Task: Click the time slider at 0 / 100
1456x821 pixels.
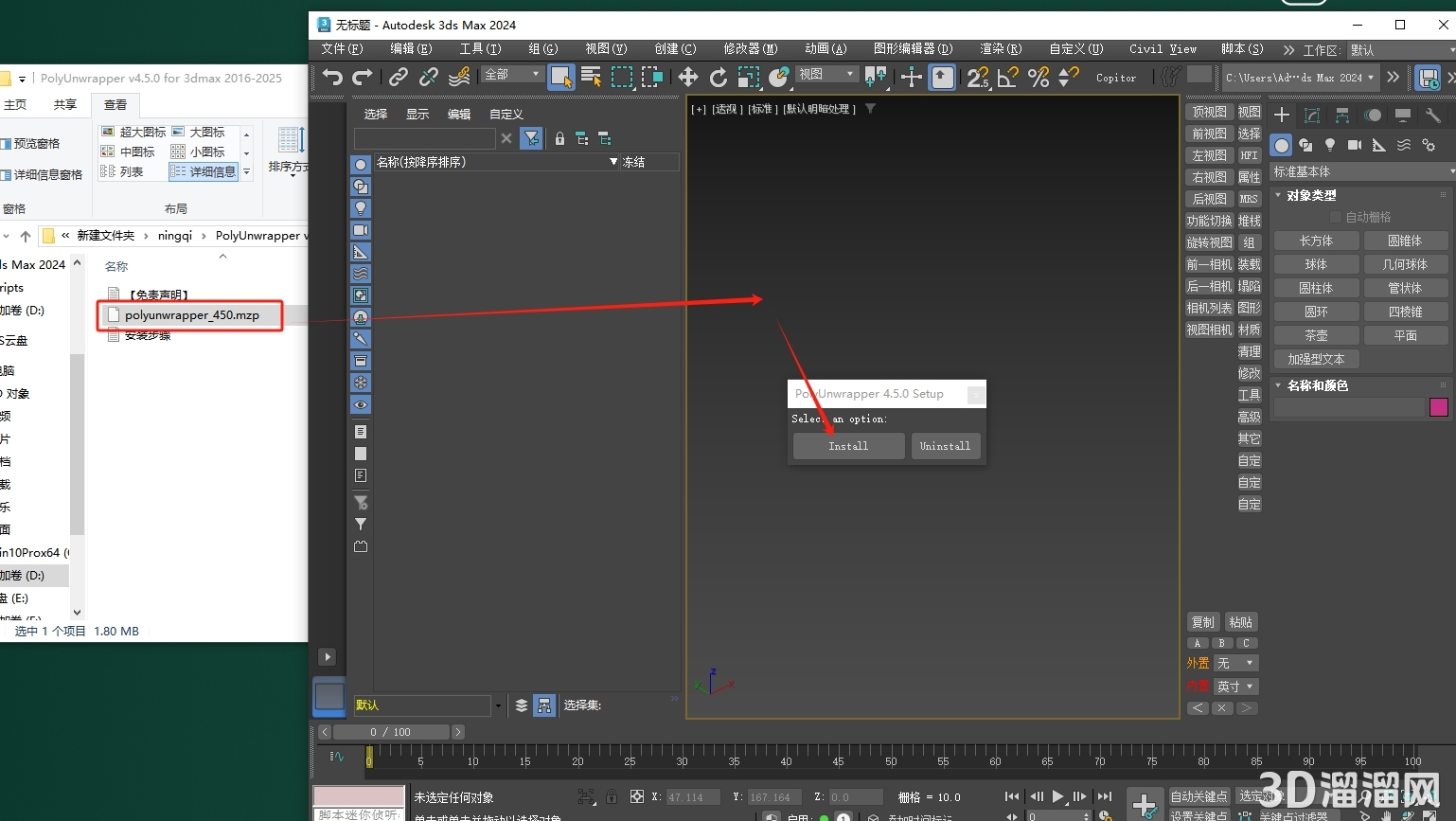Action: click(391, 732)
